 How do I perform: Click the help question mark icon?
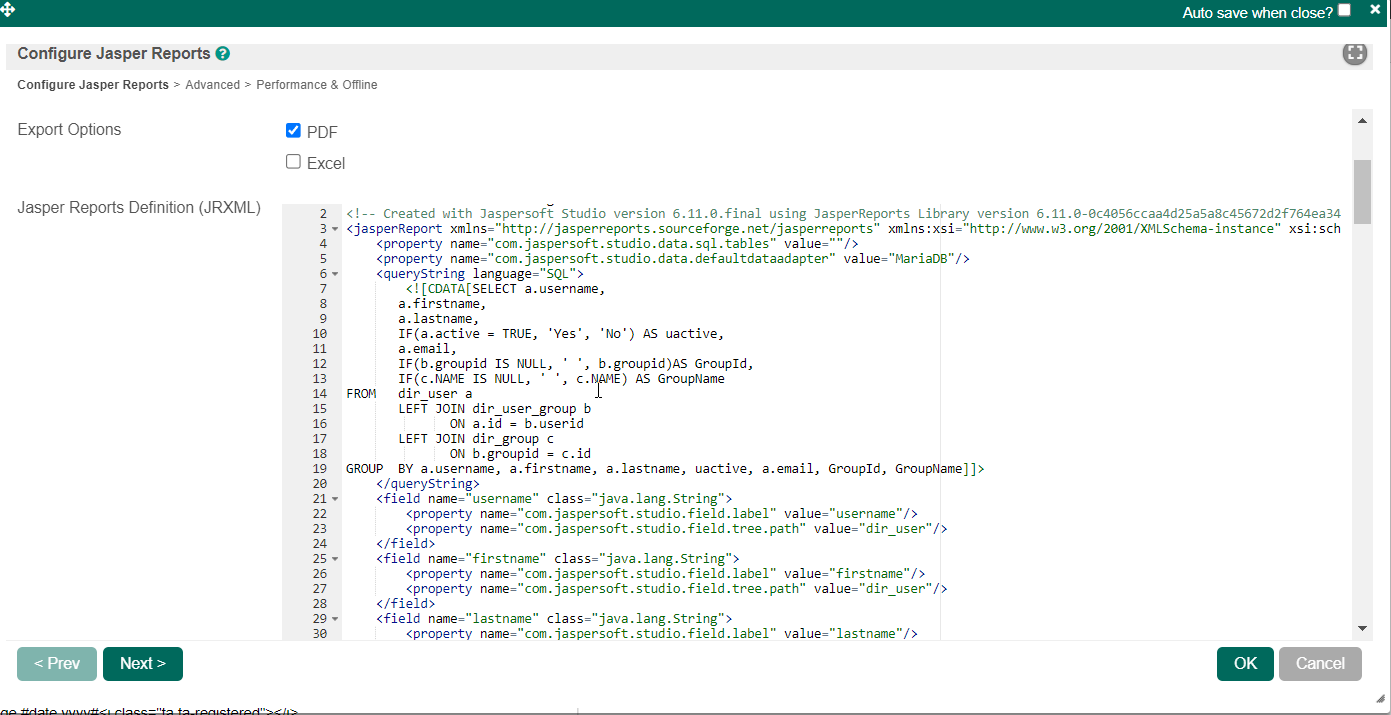tap(222, 54)
